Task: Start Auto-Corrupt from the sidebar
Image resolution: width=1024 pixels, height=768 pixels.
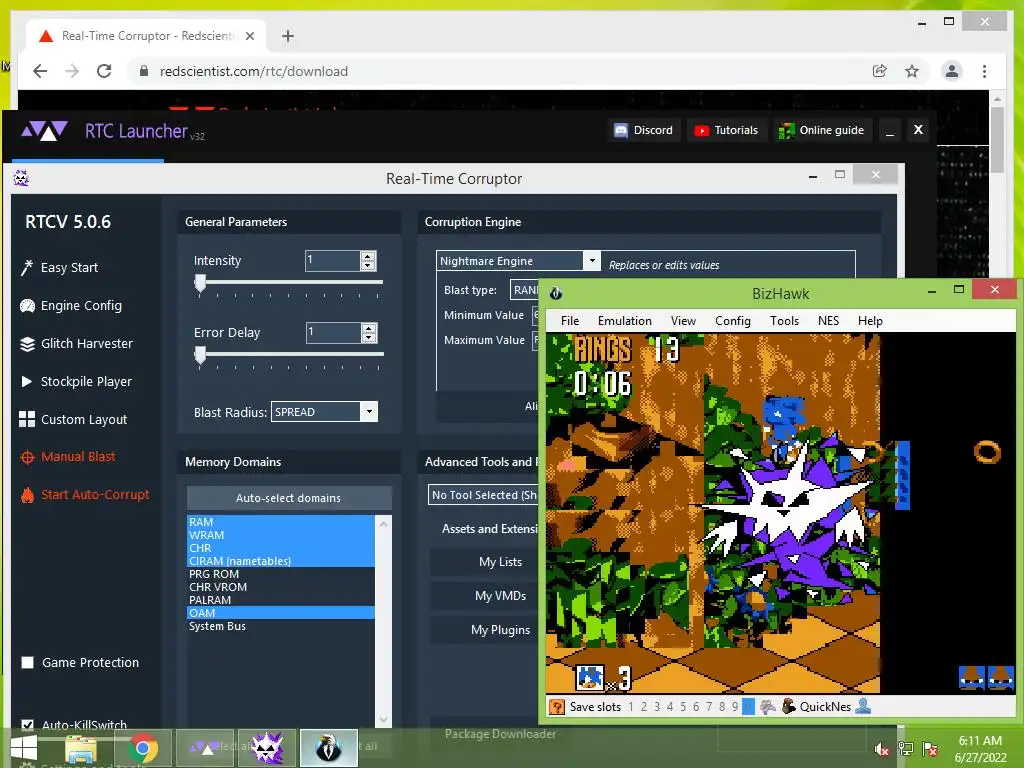Action: 84,494
